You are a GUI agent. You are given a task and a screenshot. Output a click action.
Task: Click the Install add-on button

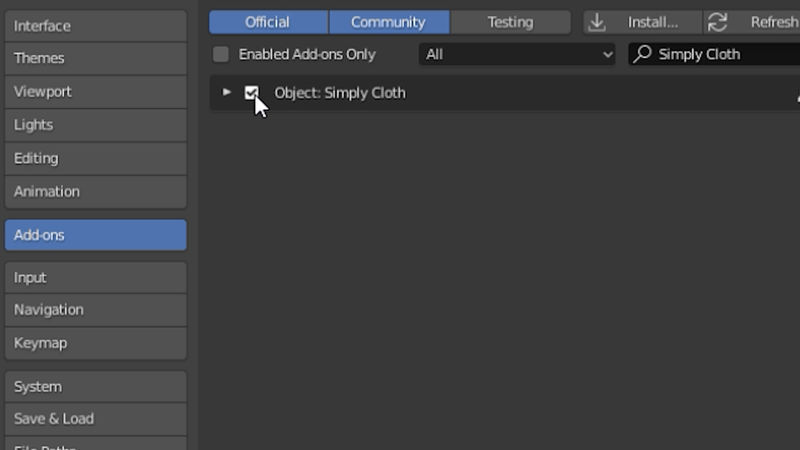tap(643, 22)
